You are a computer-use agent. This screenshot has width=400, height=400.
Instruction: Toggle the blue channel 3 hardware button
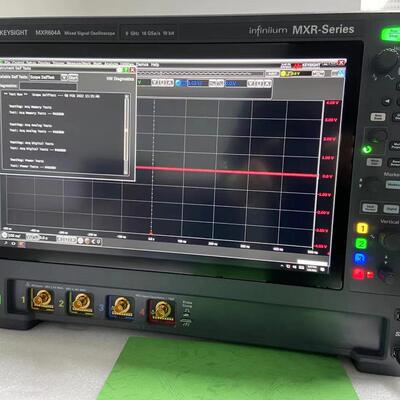(x=360, y=259)
